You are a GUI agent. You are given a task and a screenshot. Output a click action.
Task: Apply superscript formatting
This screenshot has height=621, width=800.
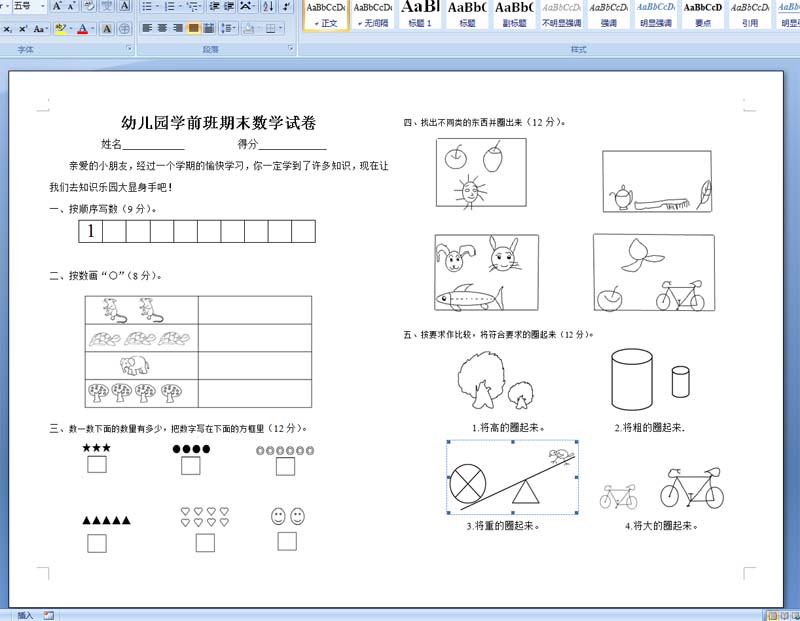23,29
